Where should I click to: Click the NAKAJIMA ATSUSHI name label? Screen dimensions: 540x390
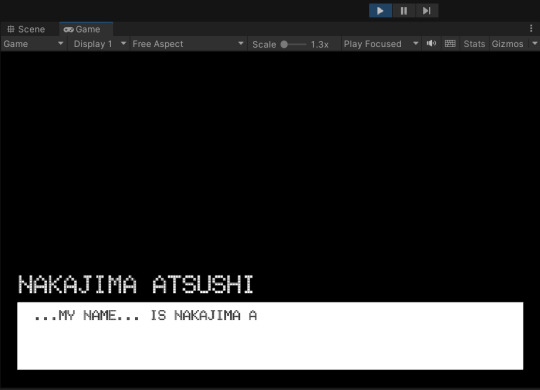click(136, 285)
